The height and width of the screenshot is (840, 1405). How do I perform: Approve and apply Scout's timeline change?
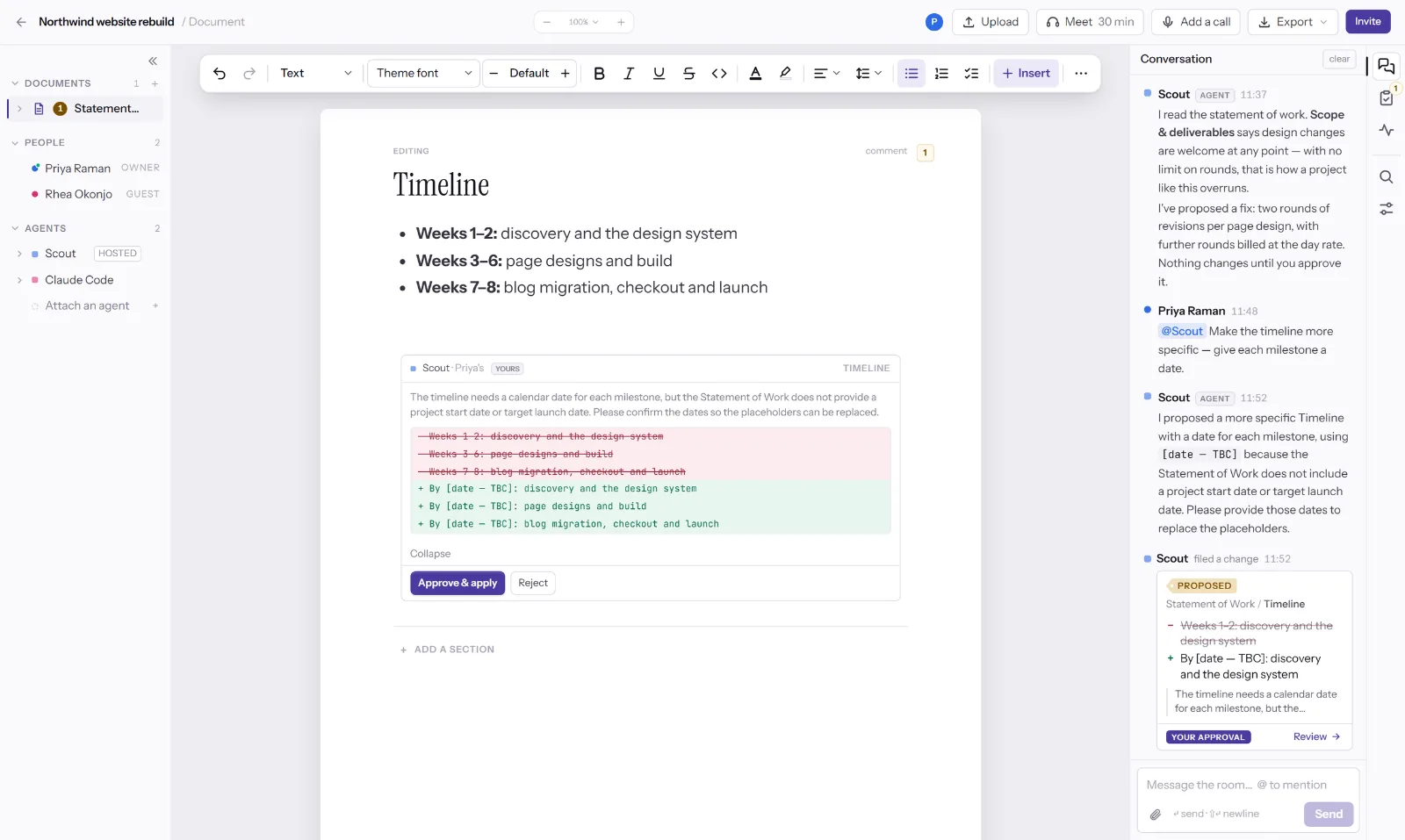(x=458, y=583)
